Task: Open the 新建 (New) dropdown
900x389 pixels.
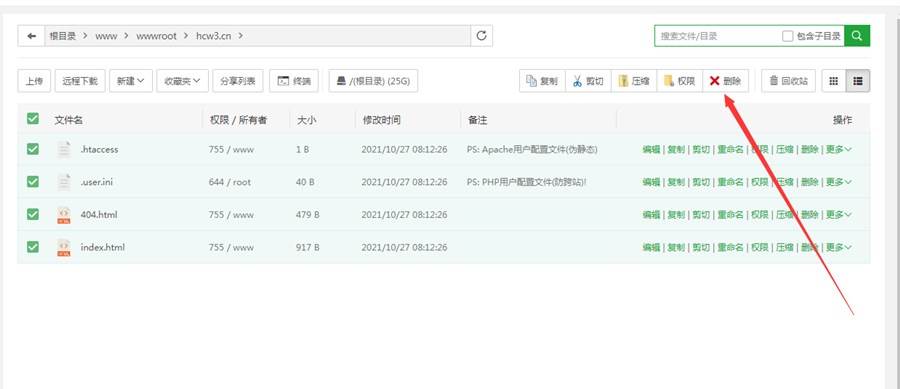Action: (x=131, y=81)
